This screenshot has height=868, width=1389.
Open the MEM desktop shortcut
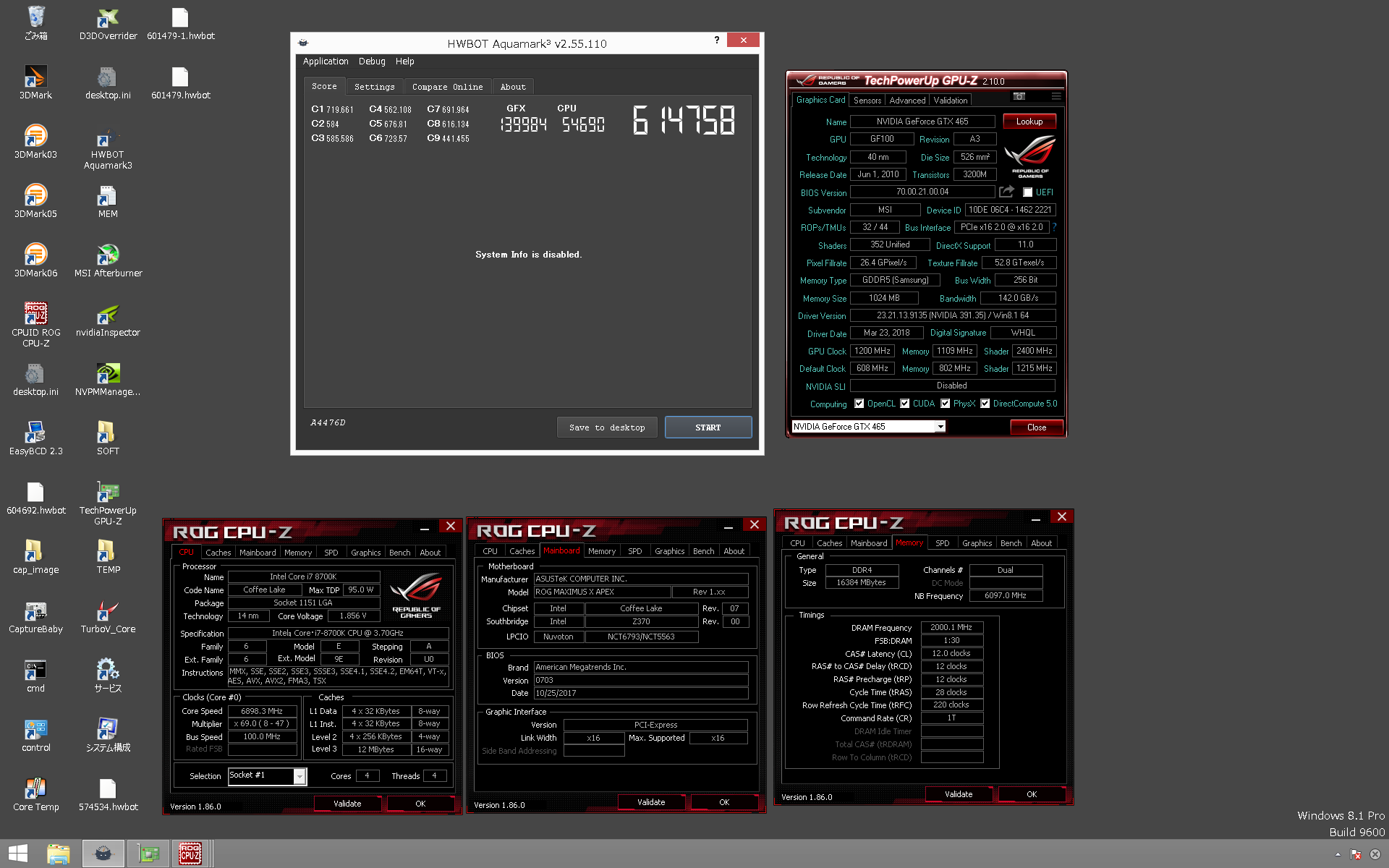point(108,201)
